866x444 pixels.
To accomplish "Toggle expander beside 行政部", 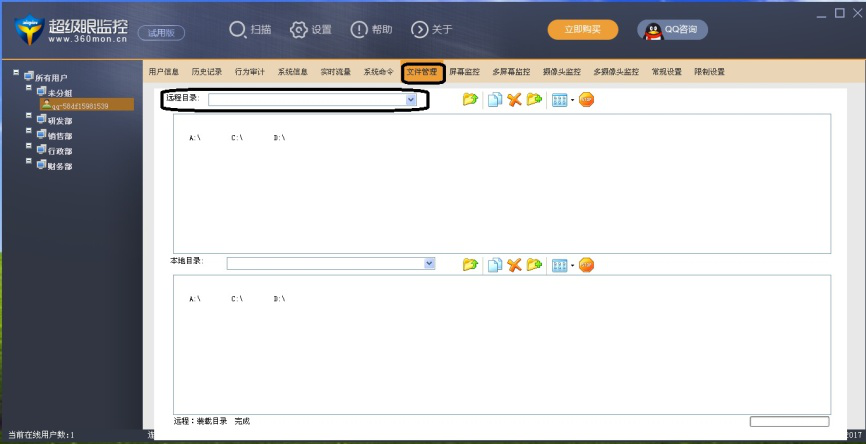I will (29, 146).
